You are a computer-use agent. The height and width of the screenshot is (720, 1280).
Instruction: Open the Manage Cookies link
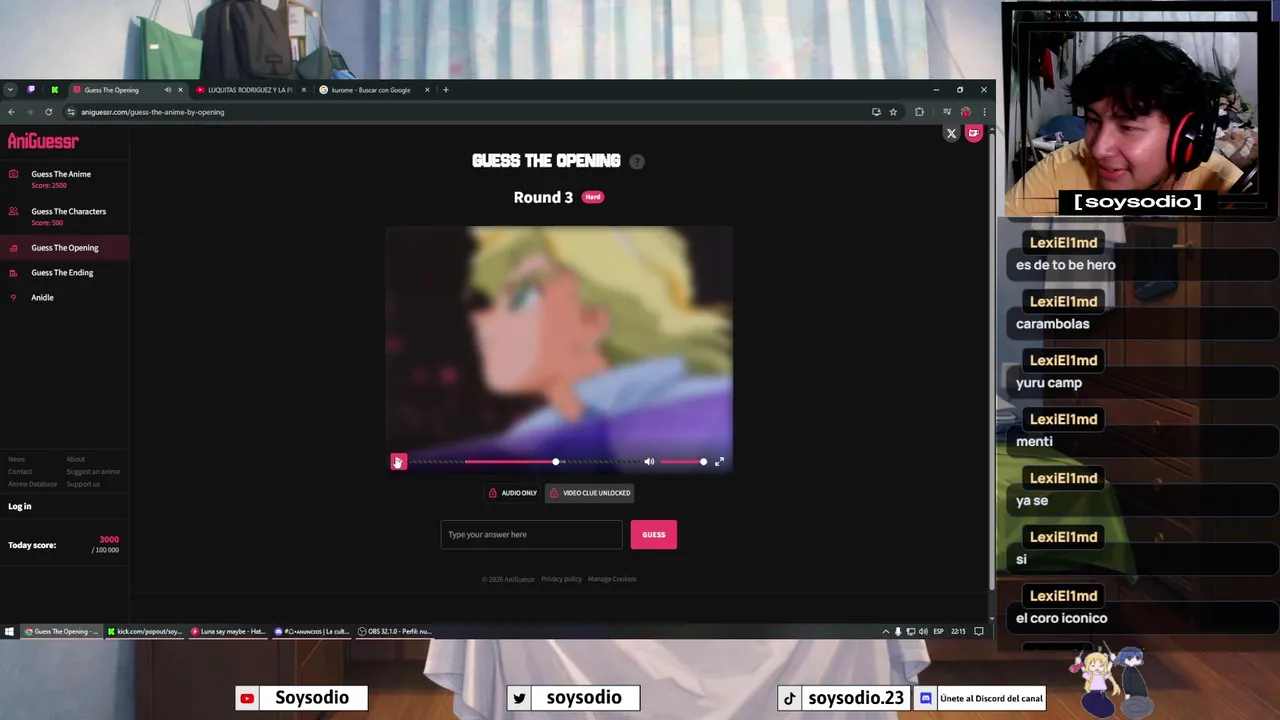coord(612,579)
